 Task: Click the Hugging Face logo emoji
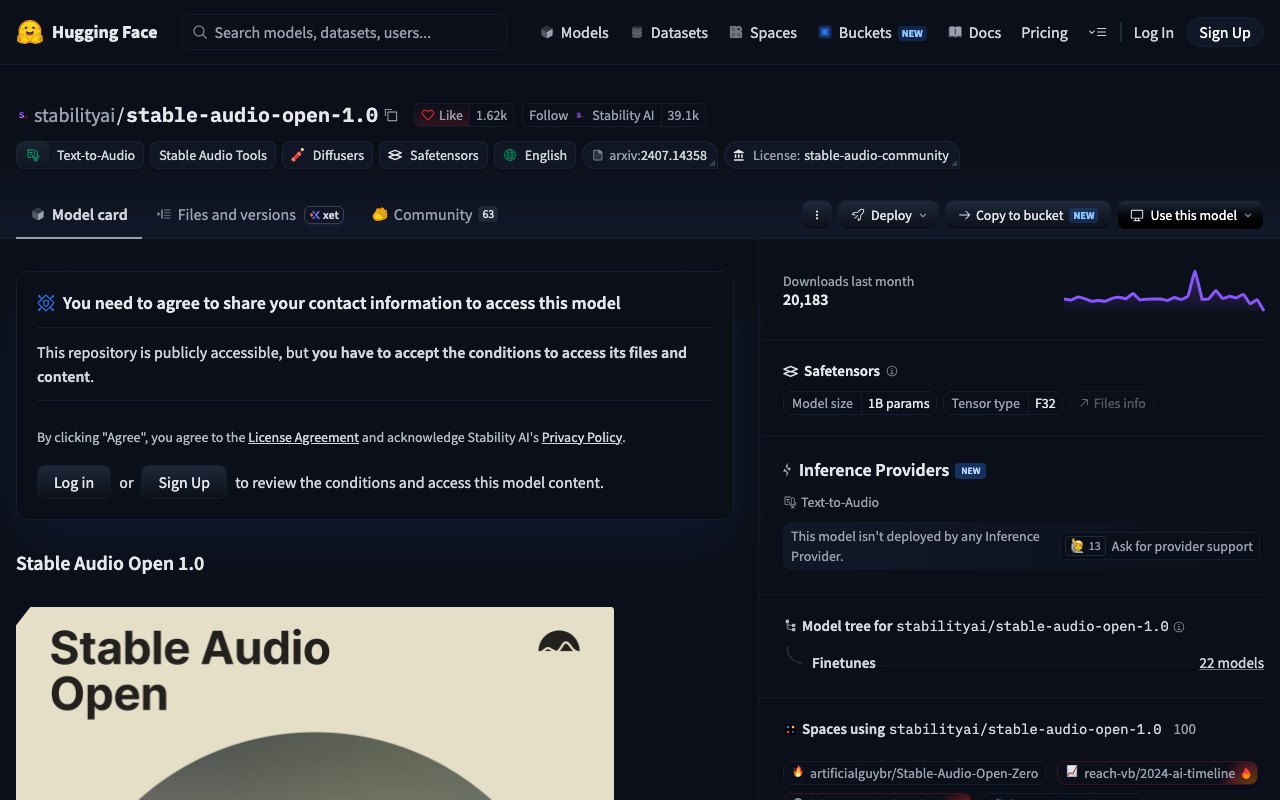coord(30,32)
